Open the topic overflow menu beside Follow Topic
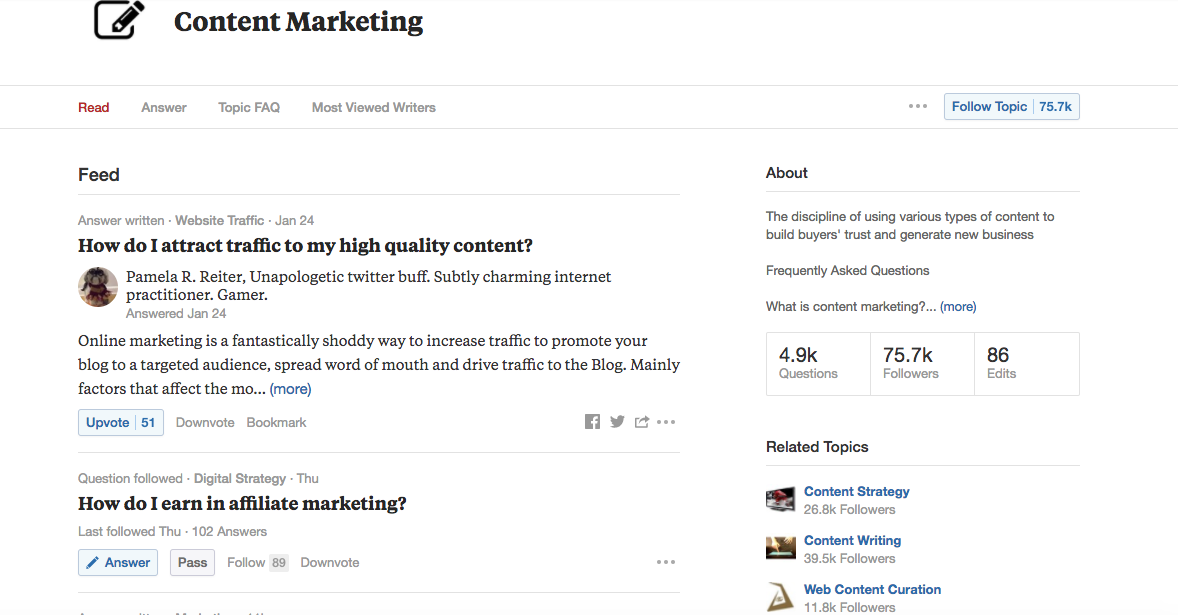This screenshot has height=615, width=1178. [x=918, y=107]
